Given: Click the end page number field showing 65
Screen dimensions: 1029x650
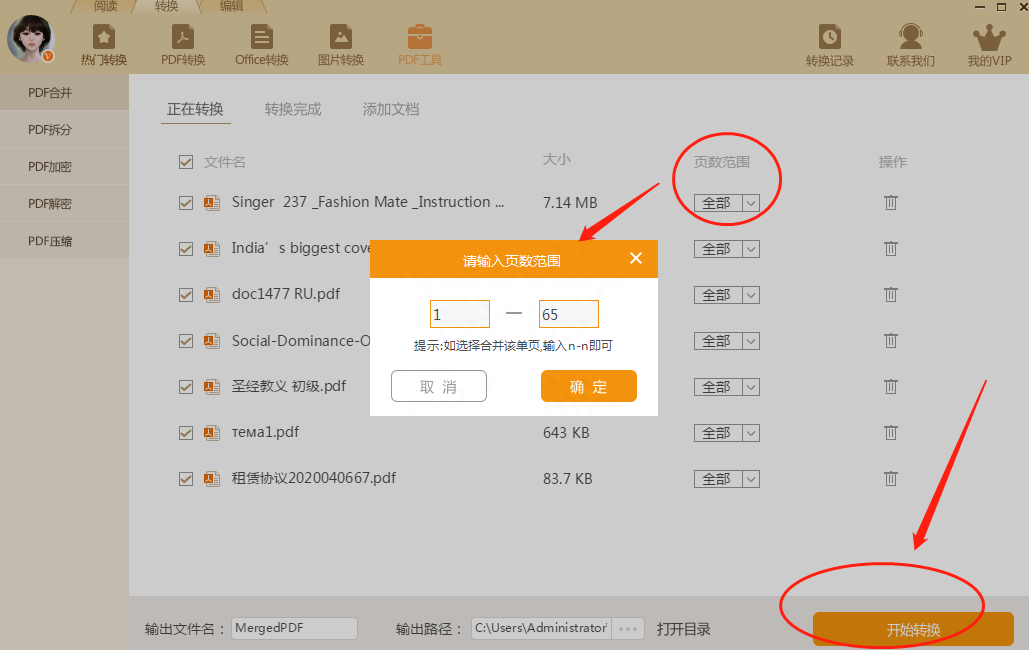Looking at the screenshot, I should pyautogui.click(x=568, y=315).
